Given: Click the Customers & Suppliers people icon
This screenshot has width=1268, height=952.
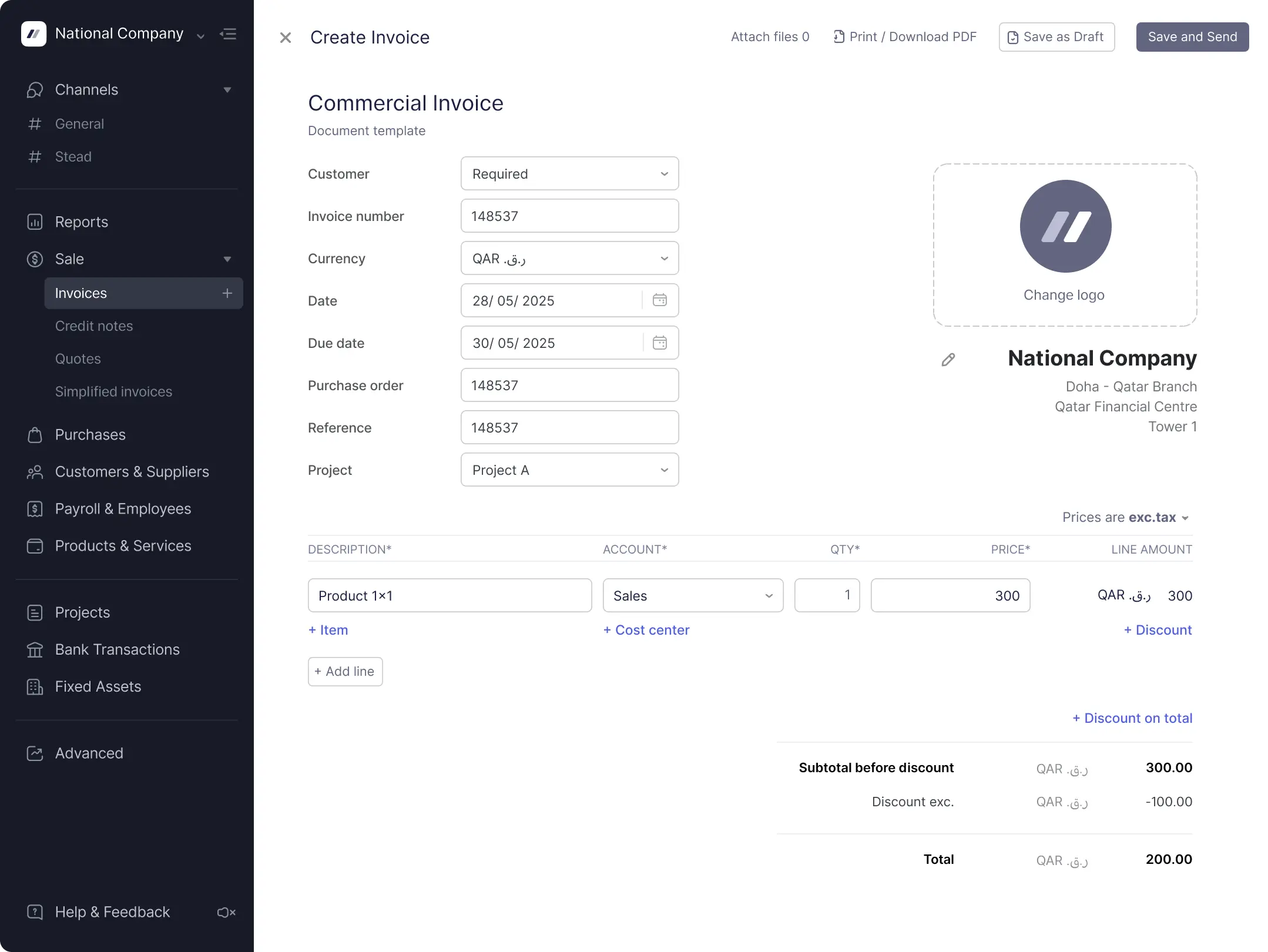Looking at the screenshot, I should coord(35,472).
